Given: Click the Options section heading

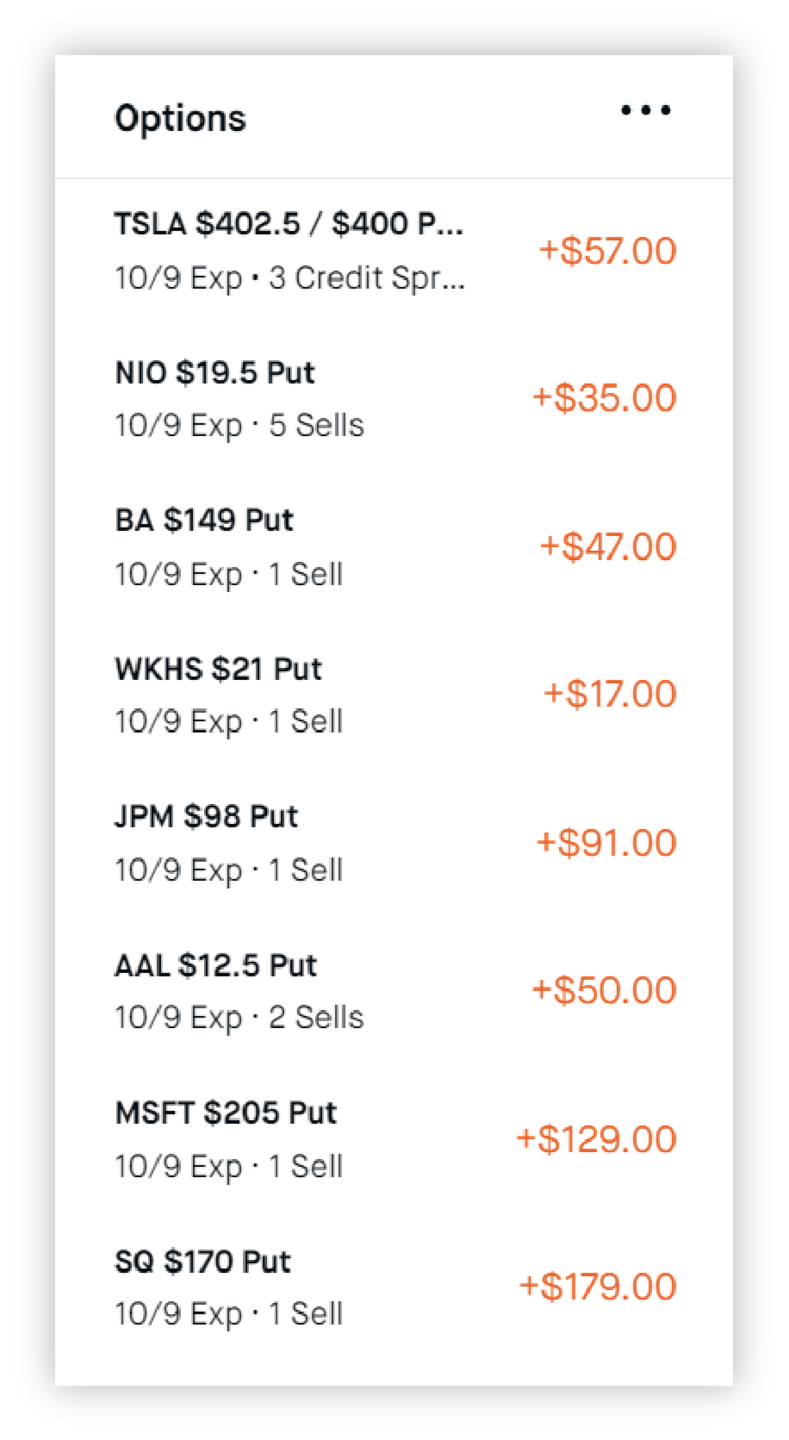Looking at the screenshot, I should click(x=180, y=118).
